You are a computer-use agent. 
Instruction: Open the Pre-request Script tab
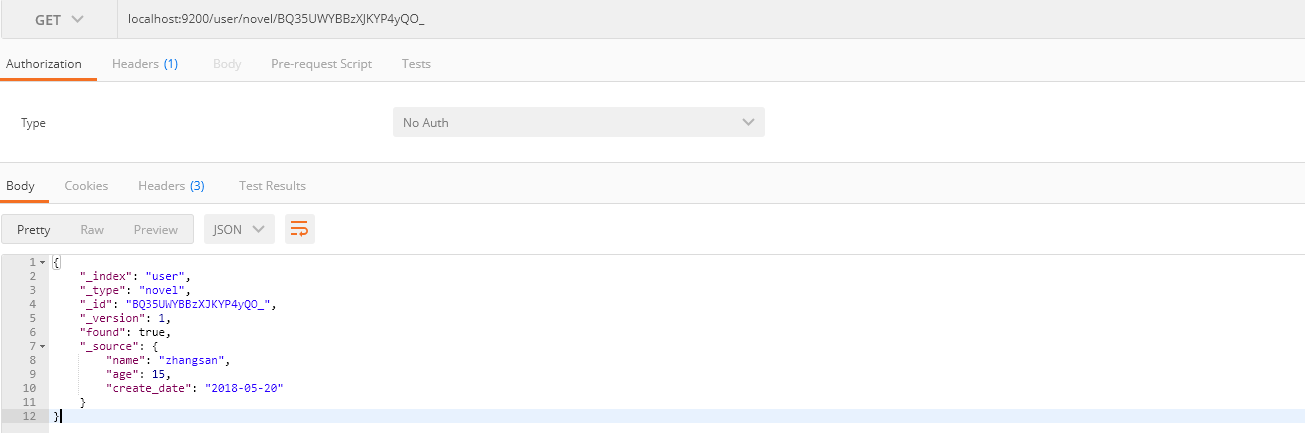[321, 63]
